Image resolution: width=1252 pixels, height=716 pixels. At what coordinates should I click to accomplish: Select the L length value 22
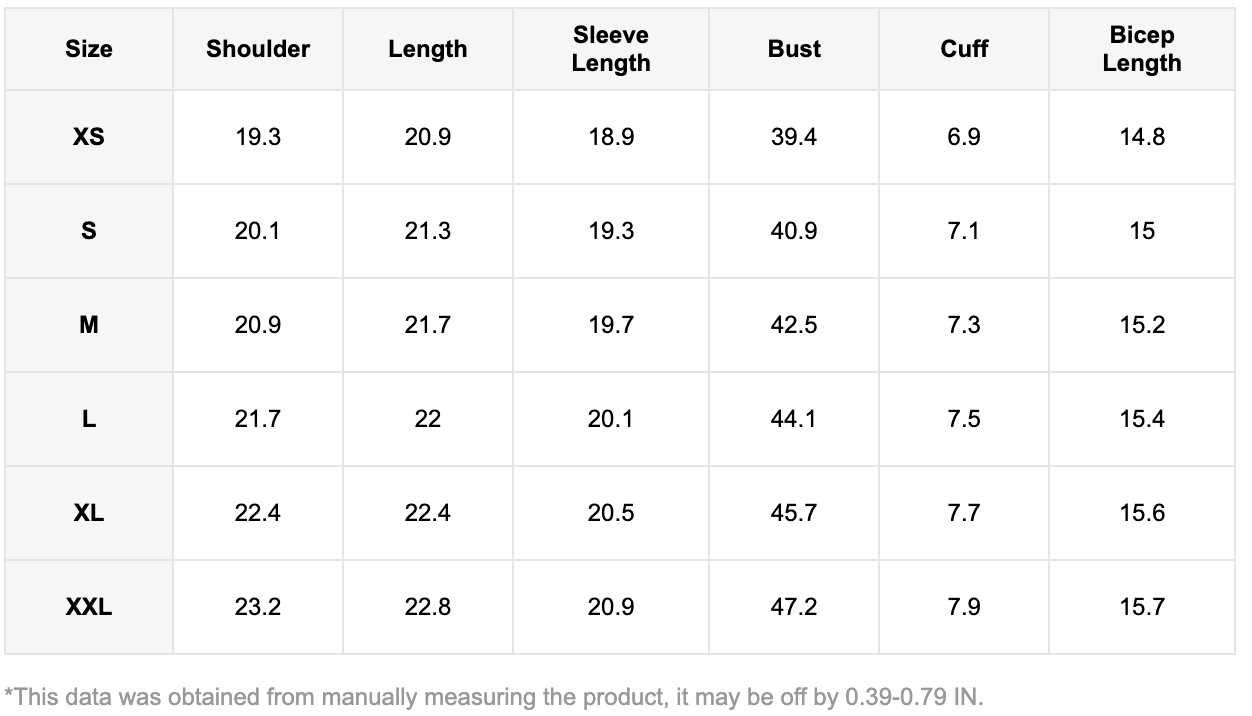click(x=428, y=419)
